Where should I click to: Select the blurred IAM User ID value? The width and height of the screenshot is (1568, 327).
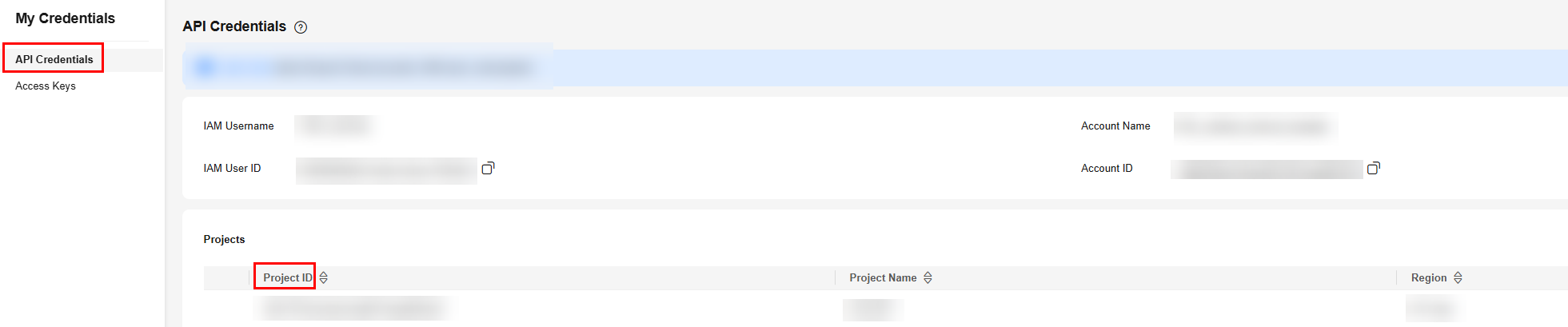click(386, 169)
